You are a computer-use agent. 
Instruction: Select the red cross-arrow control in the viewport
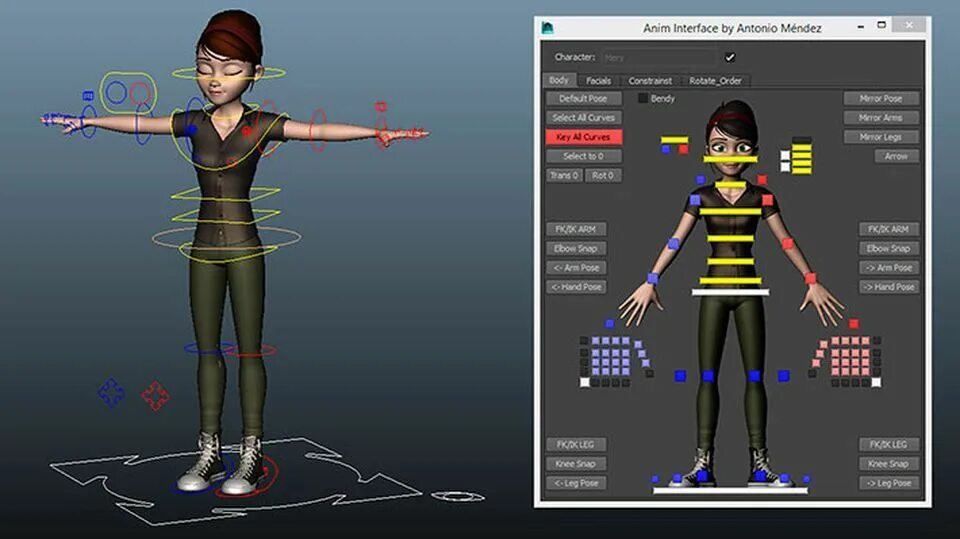tap(156, 396)
